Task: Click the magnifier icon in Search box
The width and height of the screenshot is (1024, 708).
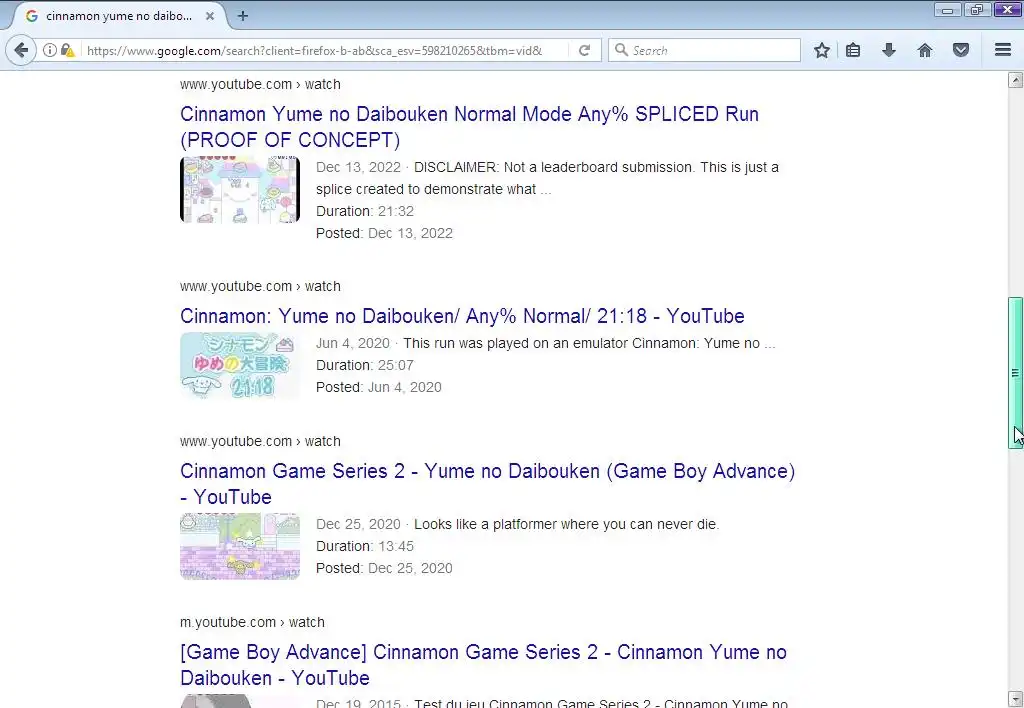Action: (622, 50)
